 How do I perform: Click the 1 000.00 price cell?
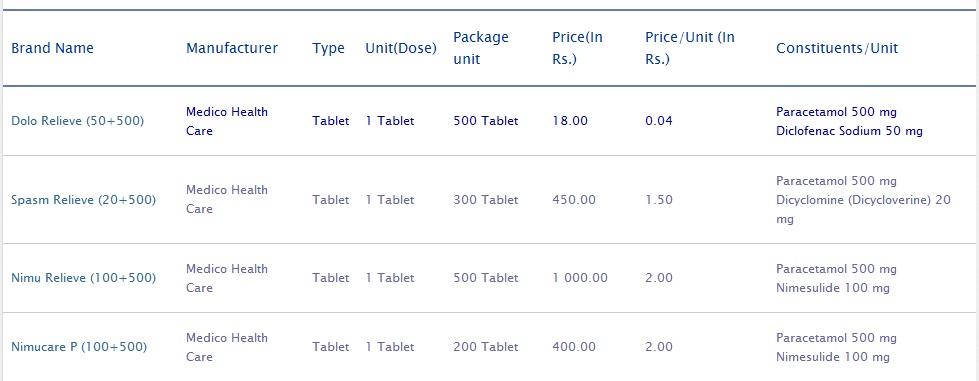(x=580, y=278)
